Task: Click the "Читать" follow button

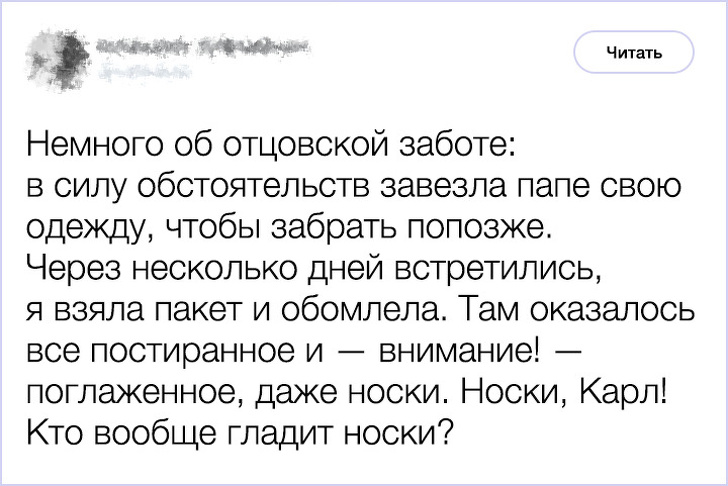Action: point(633,52)
